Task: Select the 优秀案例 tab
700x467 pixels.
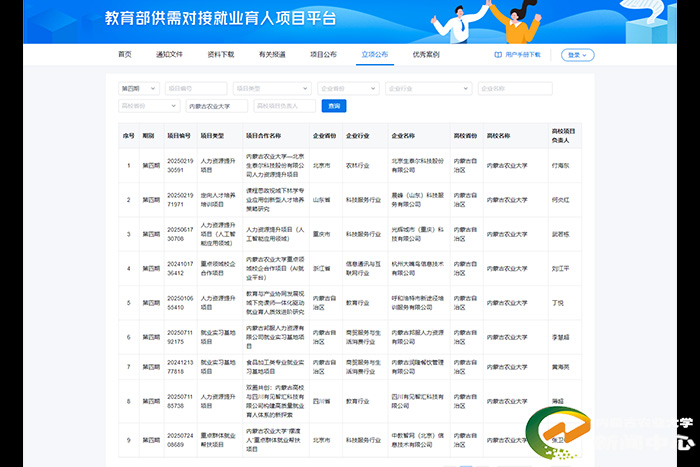Action: tap(426, 55)
